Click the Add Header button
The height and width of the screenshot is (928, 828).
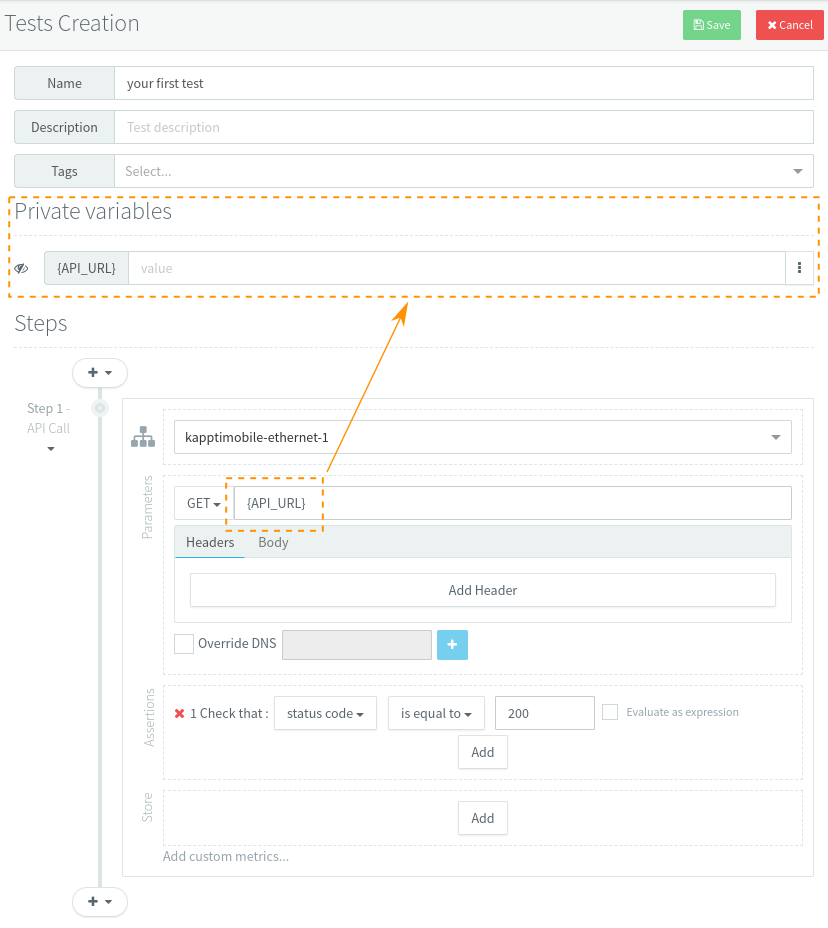click(x=482, y=590)
